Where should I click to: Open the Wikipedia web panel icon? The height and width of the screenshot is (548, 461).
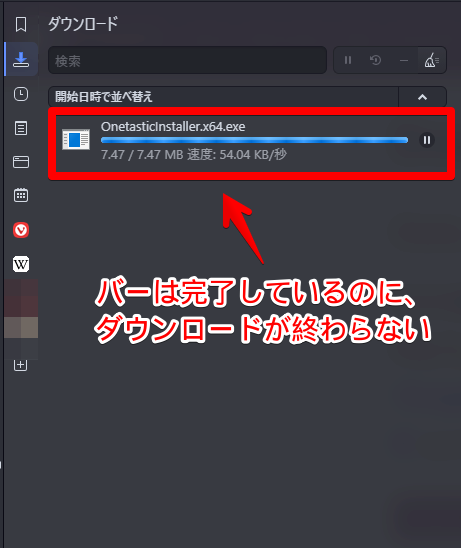coord(21,264)
